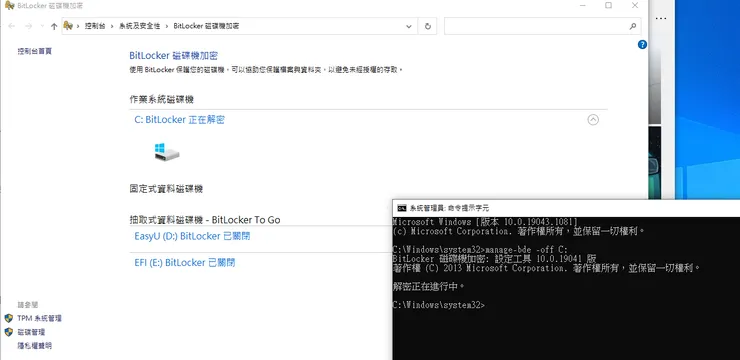Viewport: 740px width, 360px height.
Task: Go forward using the forward arrow
Action: 28,26
